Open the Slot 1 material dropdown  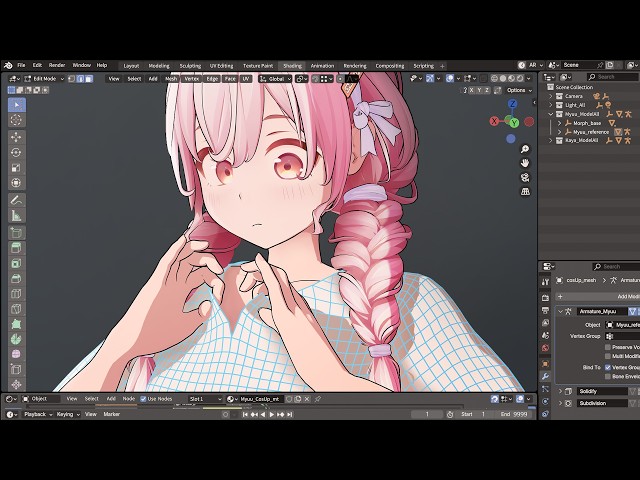click(205, 399)
